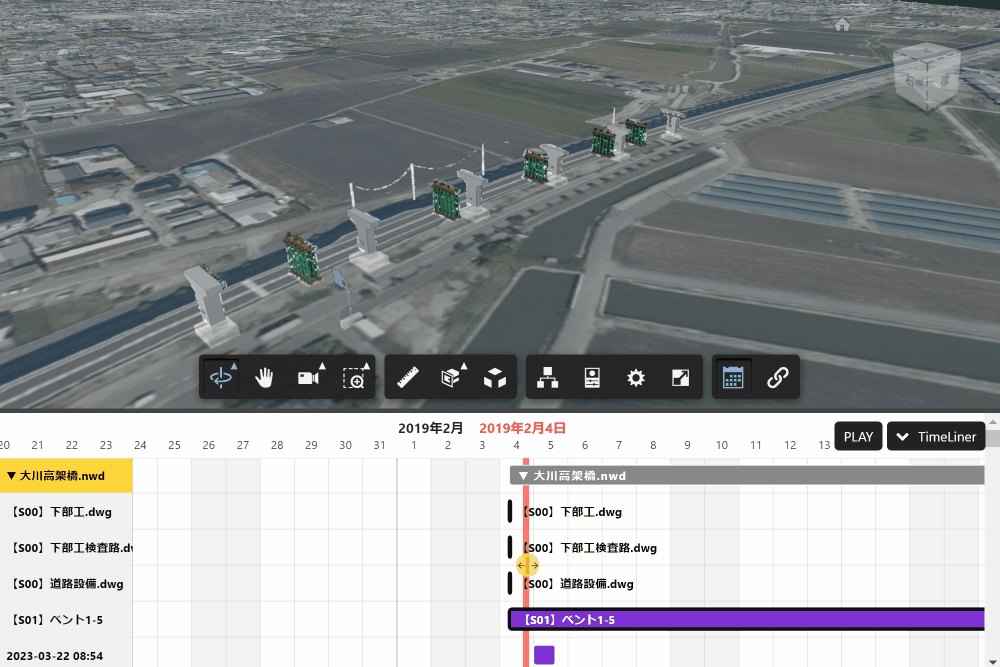1000x667 pixels.
Task: Select the Orbit navigation tool
Action: [x=221, y=377]
